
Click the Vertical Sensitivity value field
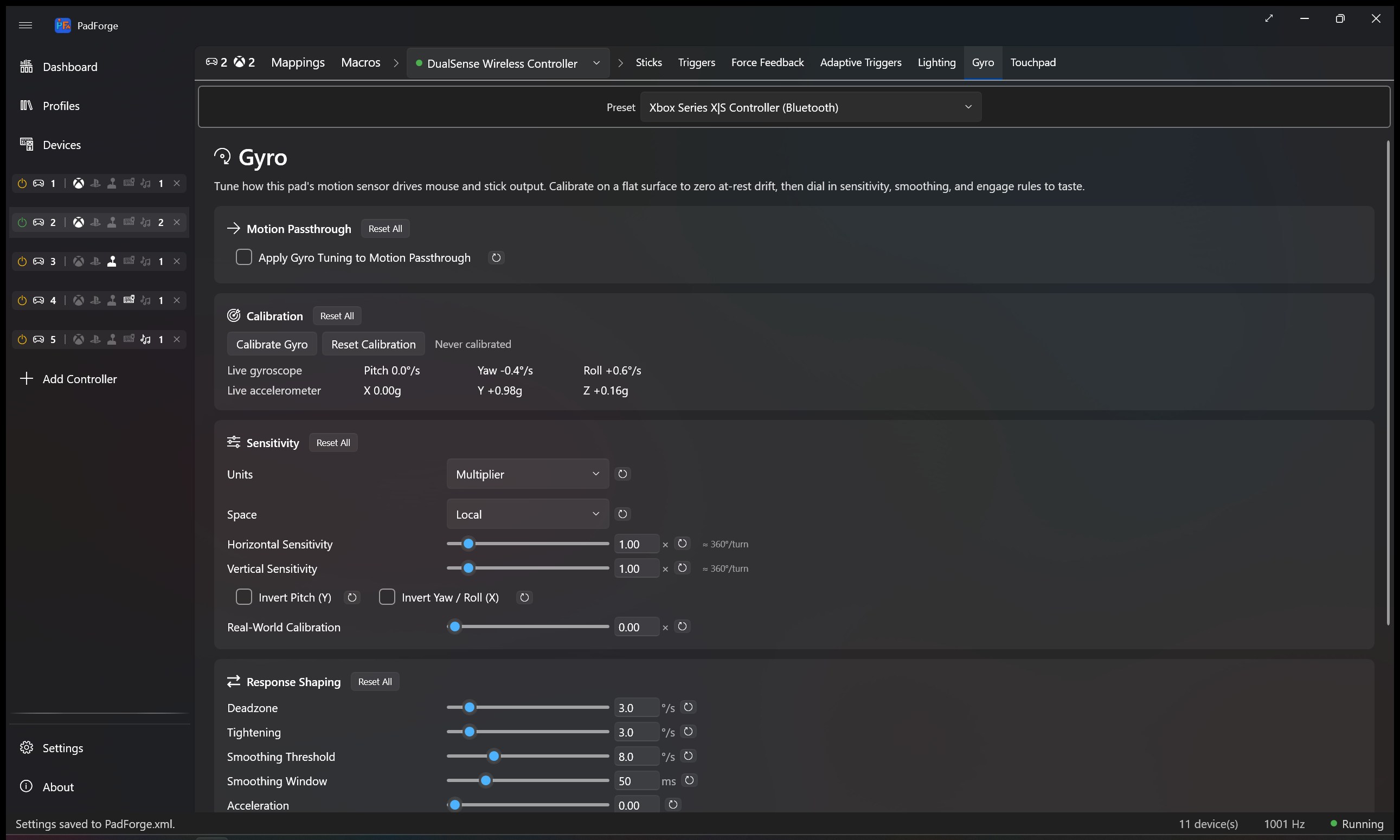[x=637, y=569]
